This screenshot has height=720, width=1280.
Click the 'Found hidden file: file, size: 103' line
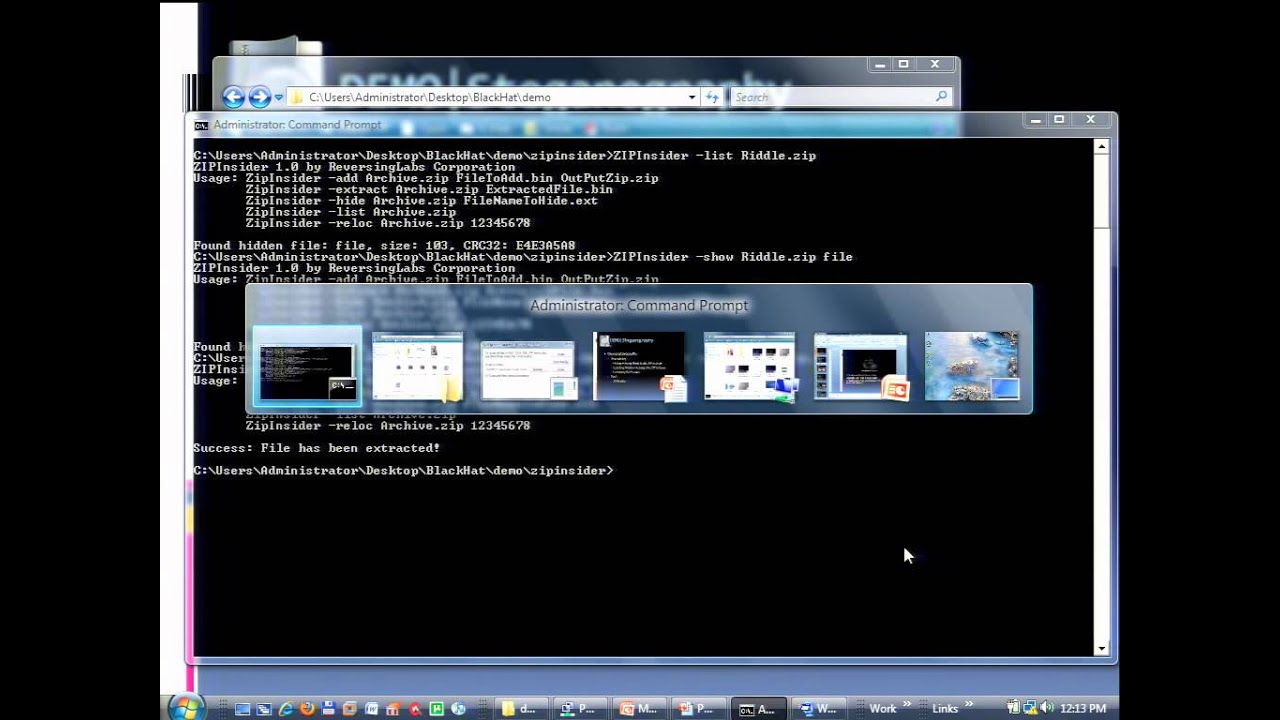tap(384, 246)
